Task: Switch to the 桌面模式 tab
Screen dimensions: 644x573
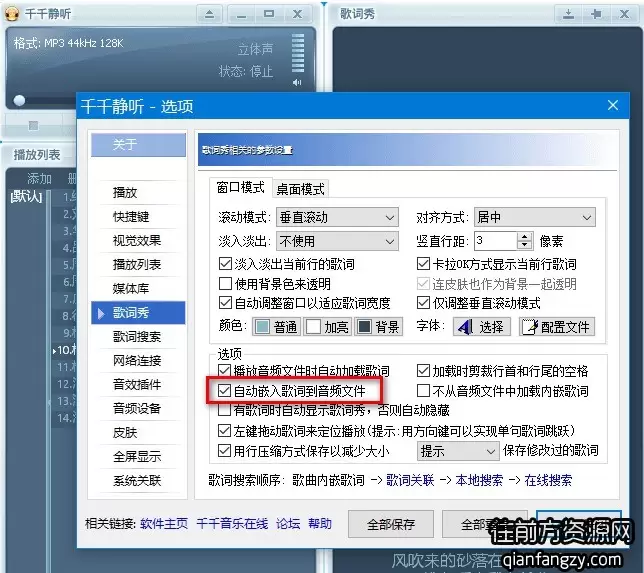Action: (300, 189)
